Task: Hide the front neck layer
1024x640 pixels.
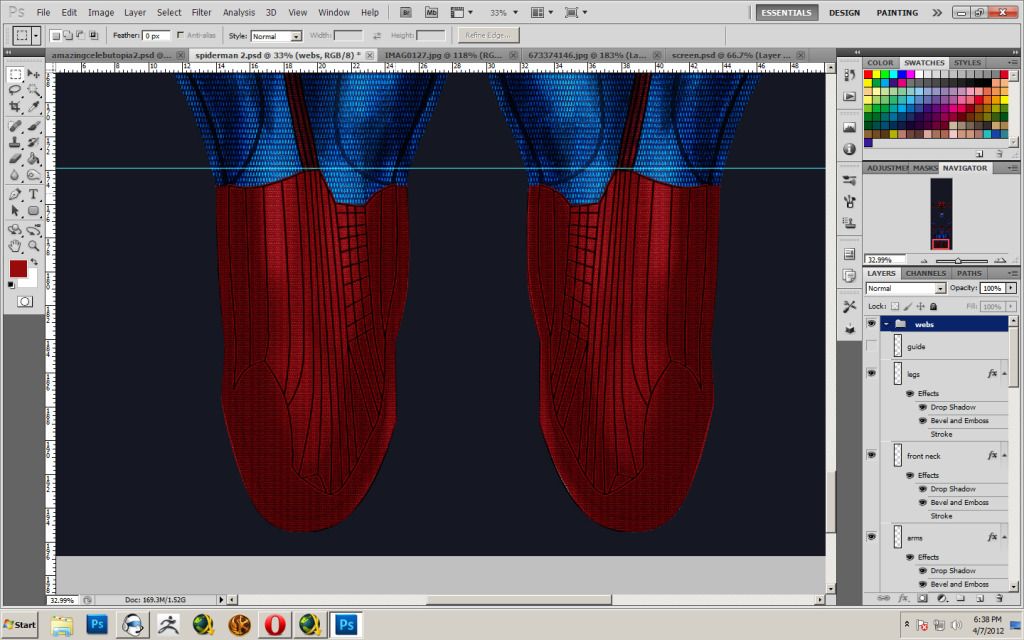Action: (871, 455)
